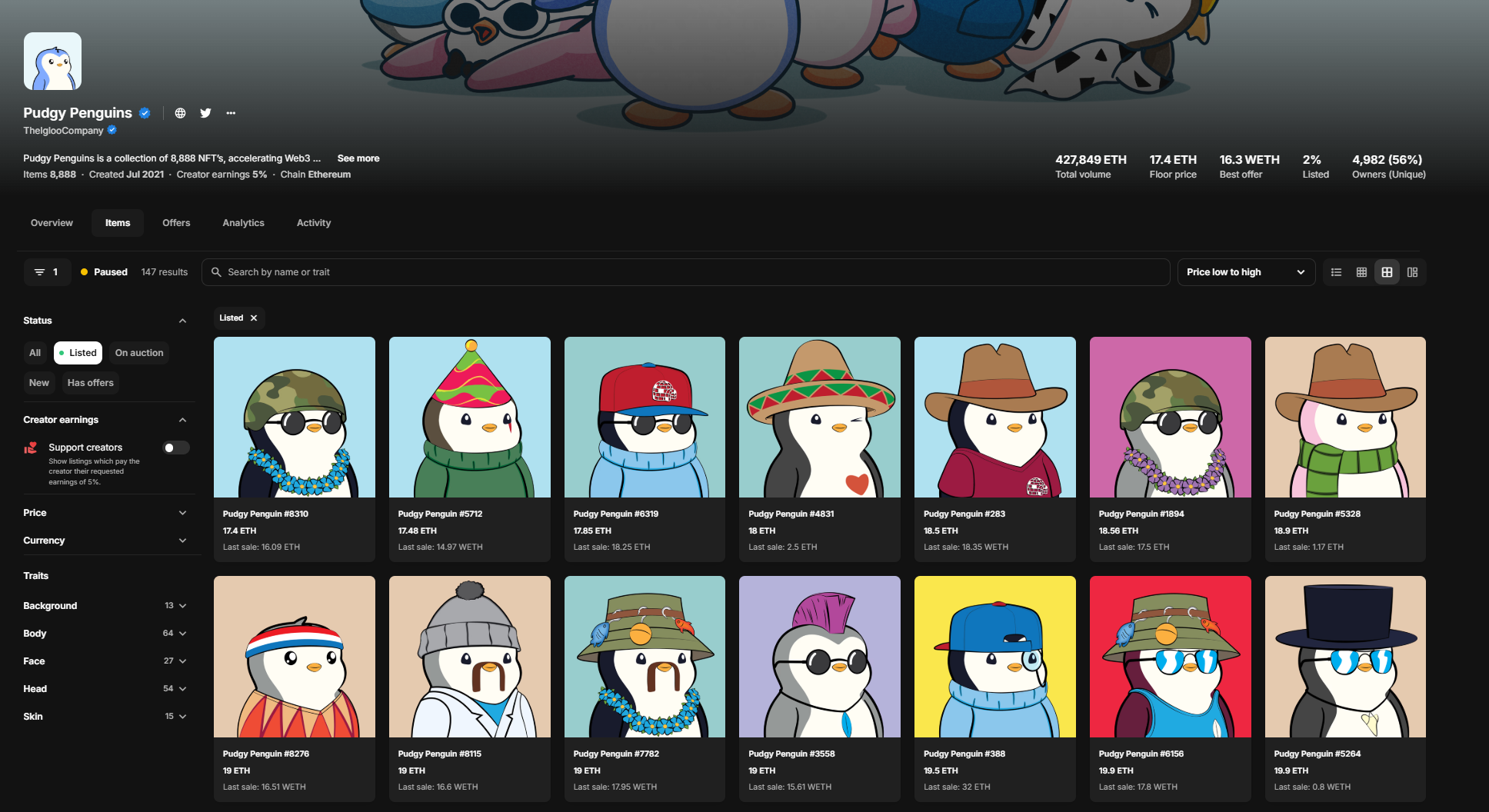Screen dimensions: 1489x812
Task: Toggle the filter panel button
Action: [x=47, y=272]
